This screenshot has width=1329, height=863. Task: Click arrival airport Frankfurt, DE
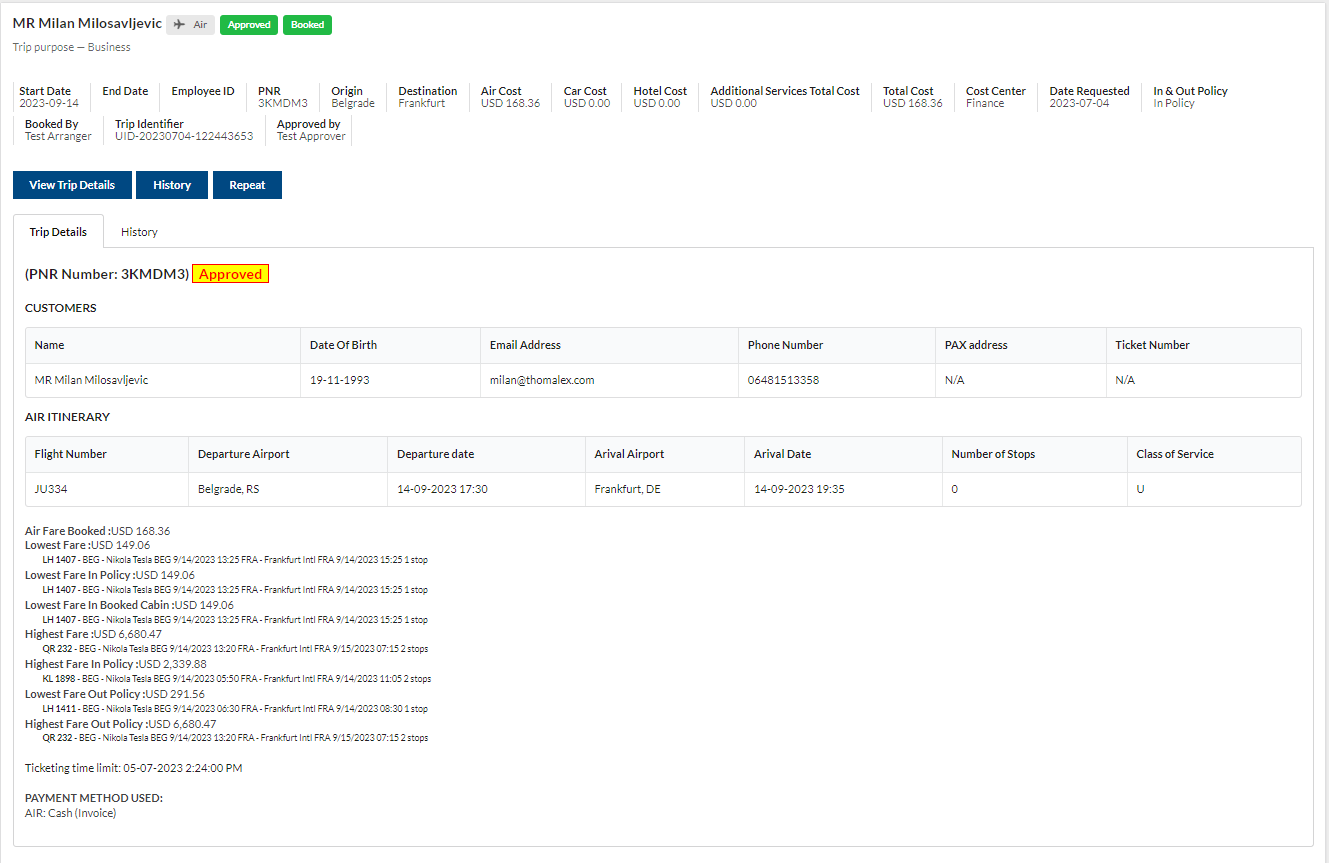(627, 490)
